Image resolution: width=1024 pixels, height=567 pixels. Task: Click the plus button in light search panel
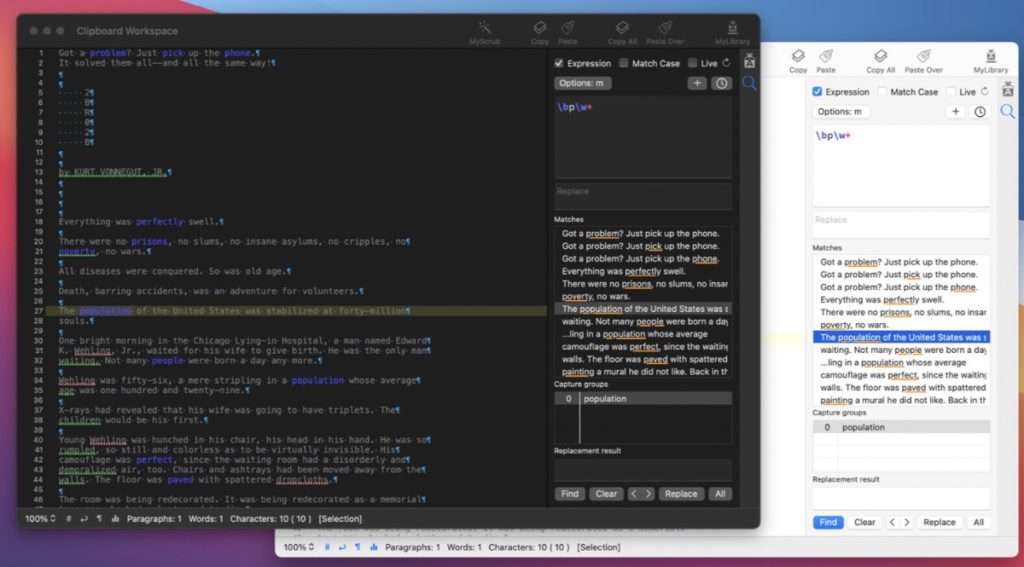(956, 112)
